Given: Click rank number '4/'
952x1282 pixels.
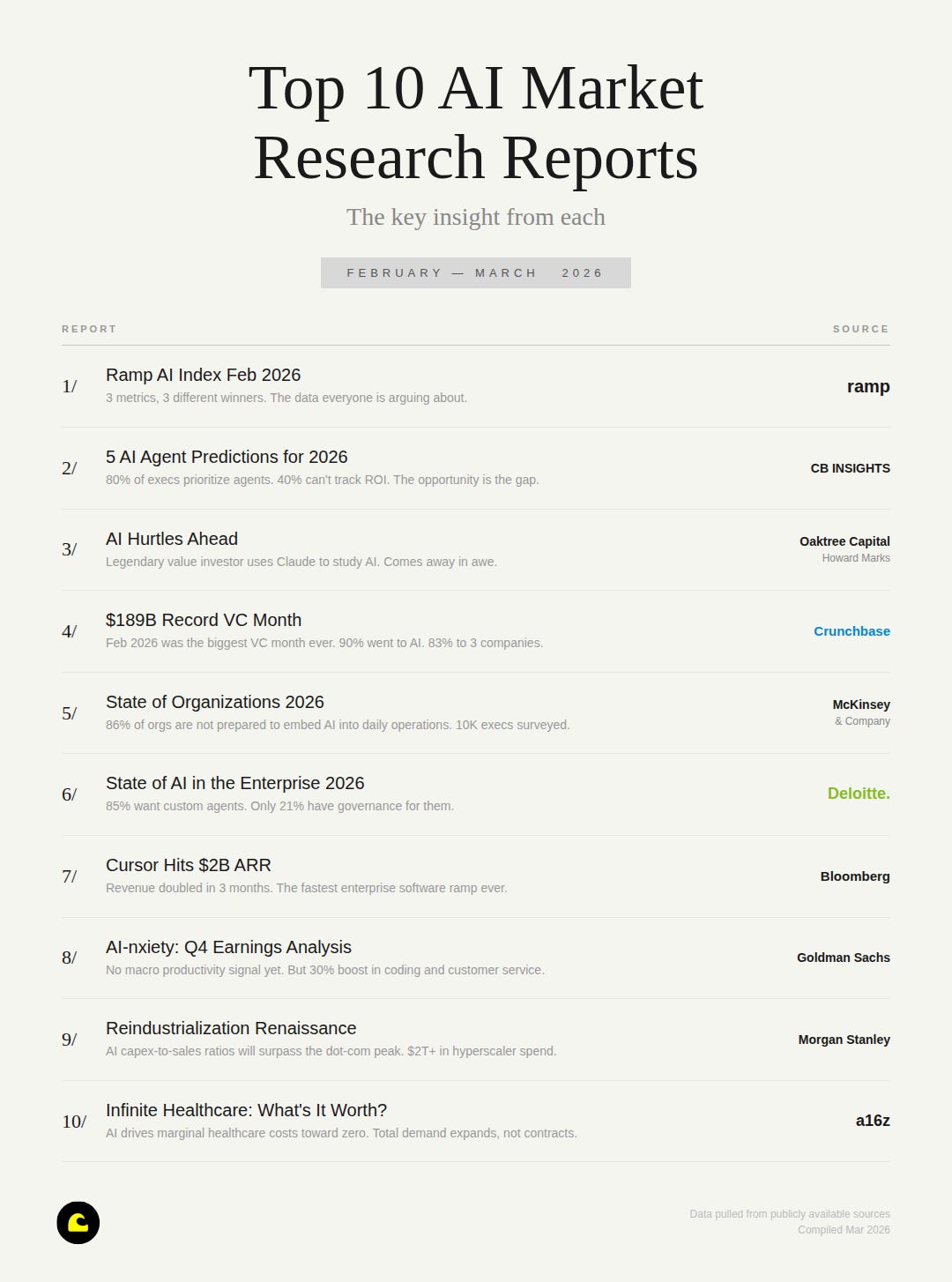Looking at the screenshot, I should tap(69, 631).
